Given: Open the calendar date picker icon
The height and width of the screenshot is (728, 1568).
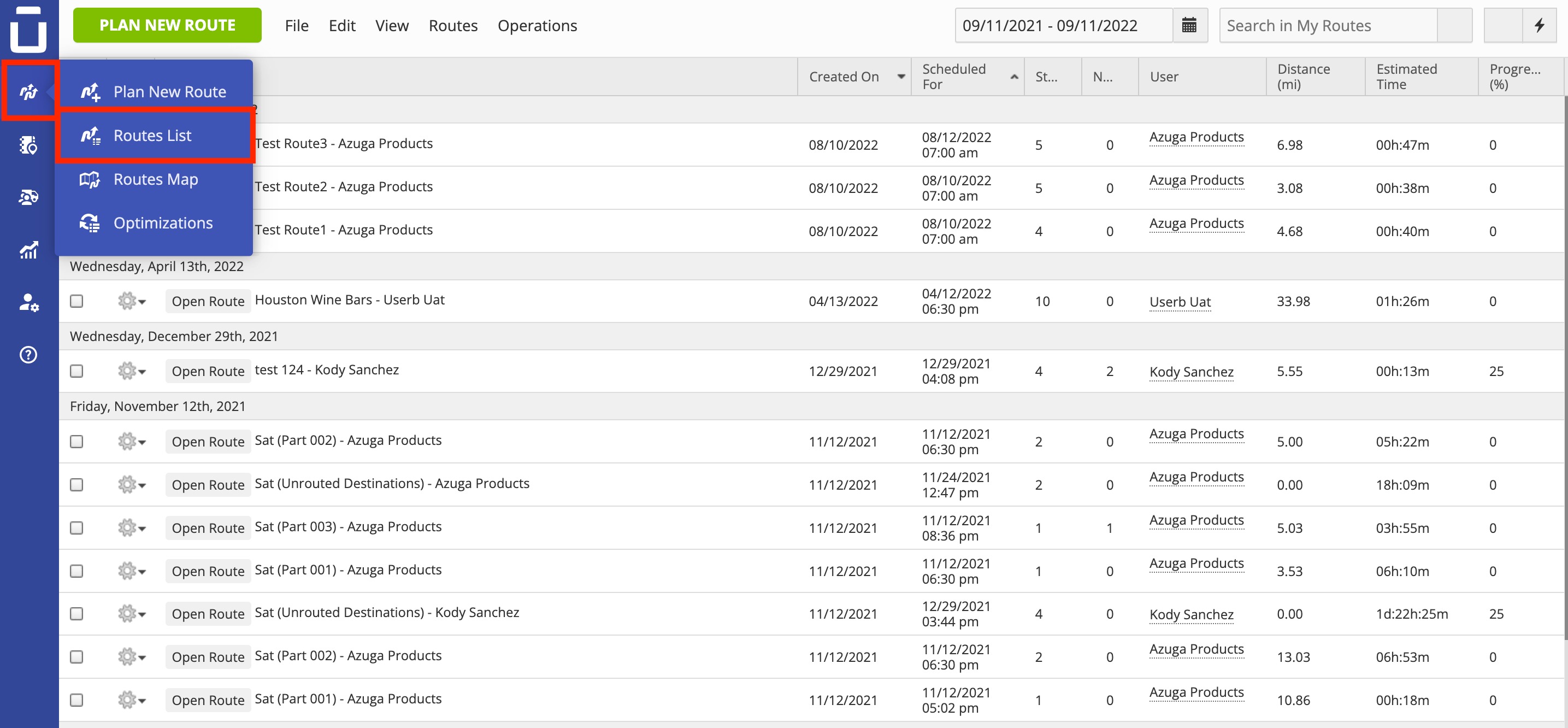Looking at the screenshot, I should click(1189, 26).
